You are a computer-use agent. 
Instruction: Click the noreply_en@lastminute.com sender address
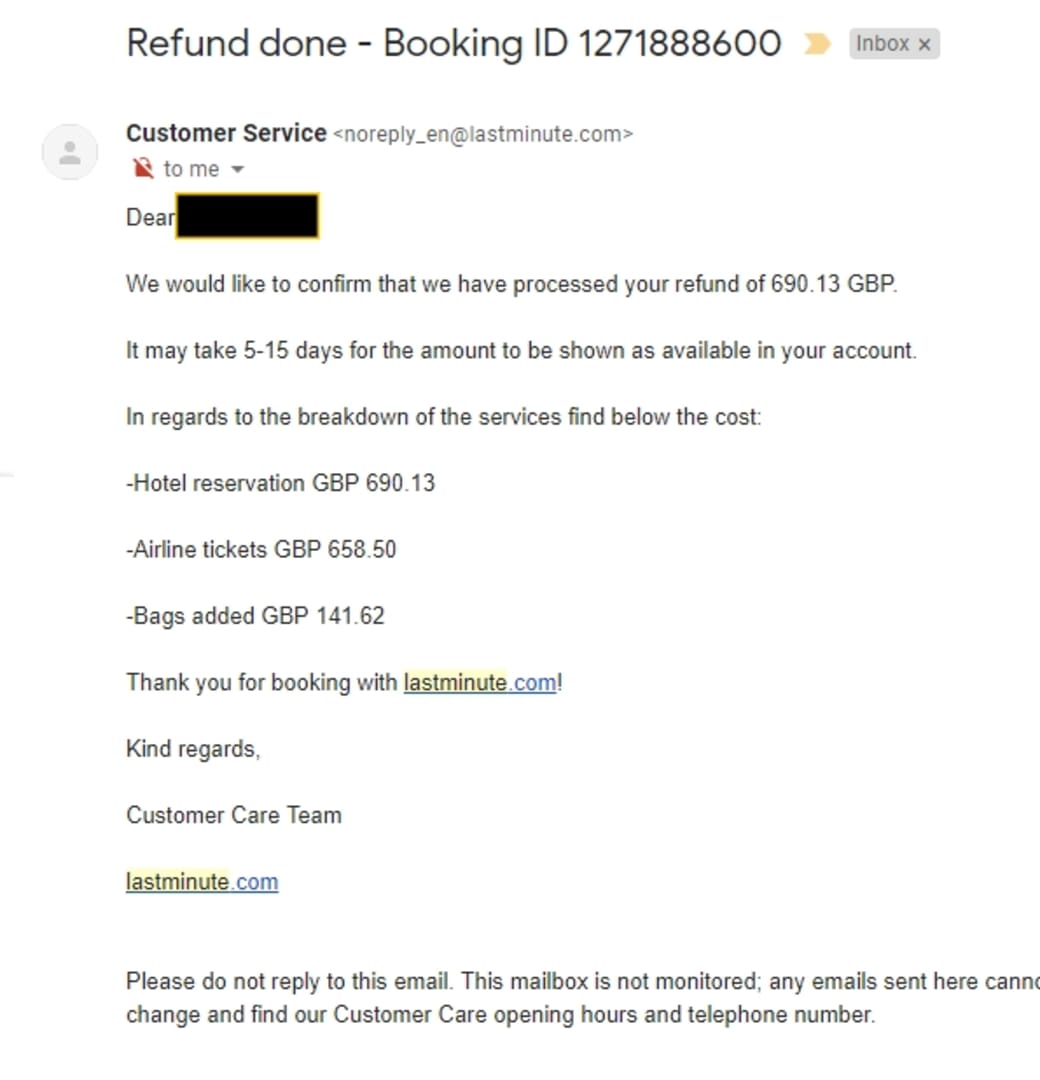point(482,134)
